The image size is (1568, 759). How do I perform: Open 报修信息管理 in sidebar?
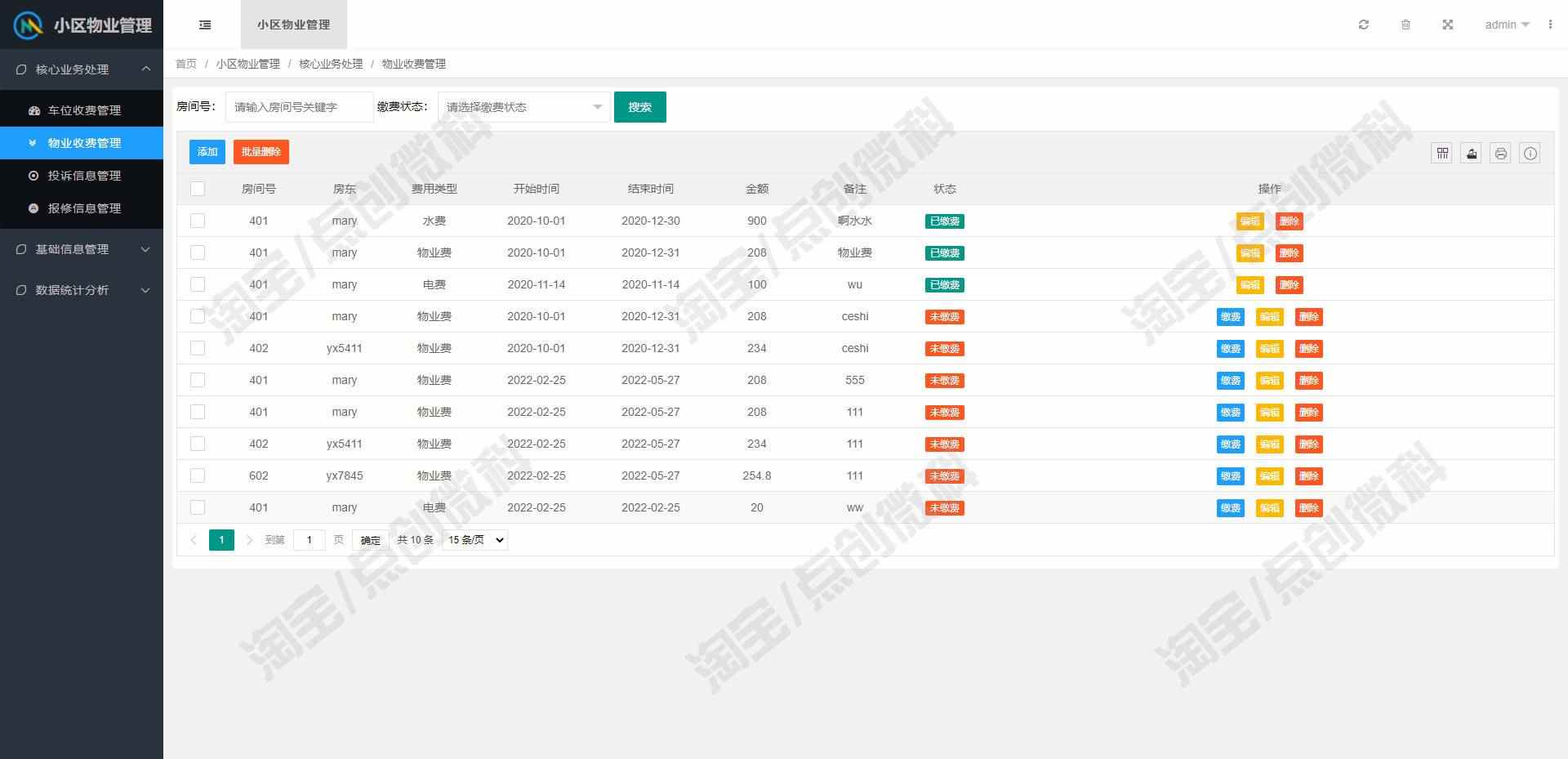[82, 208]
